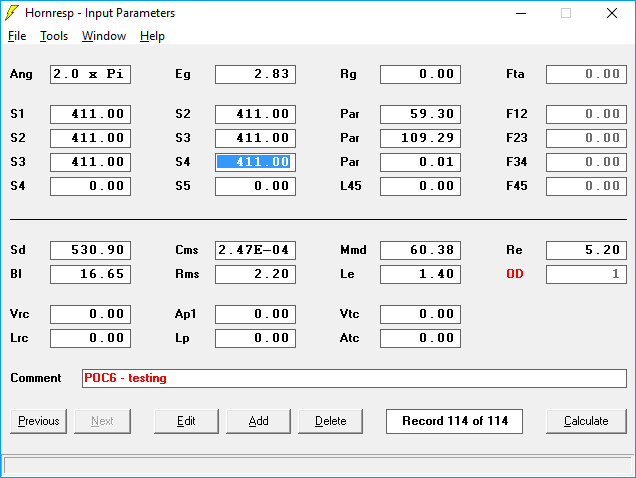Click the F12 input field

tap(586, 114)
